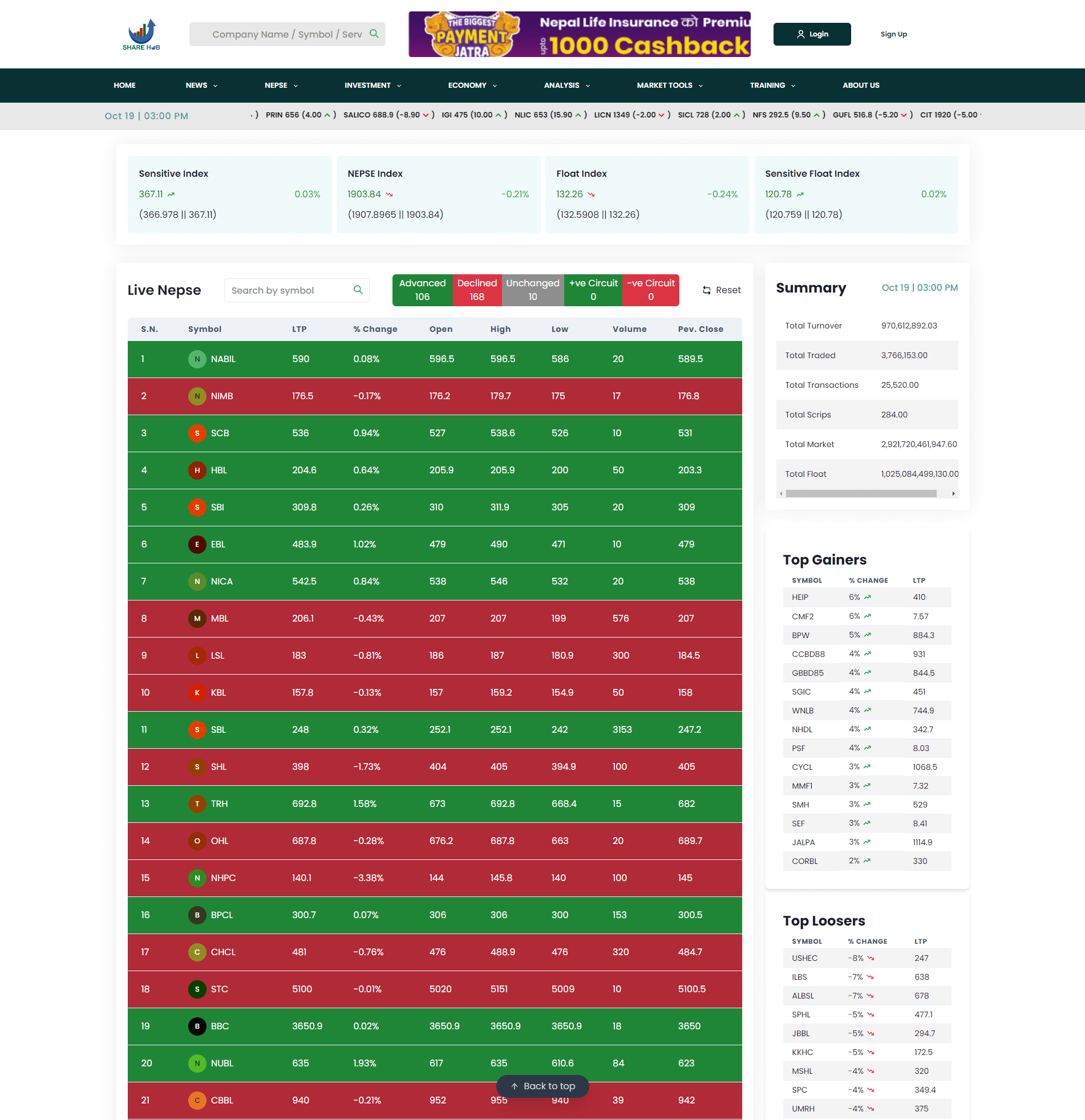The height and width of the screenshot is (1120, 1085).
Task: Click the Sign Up link
Action: 893,34
